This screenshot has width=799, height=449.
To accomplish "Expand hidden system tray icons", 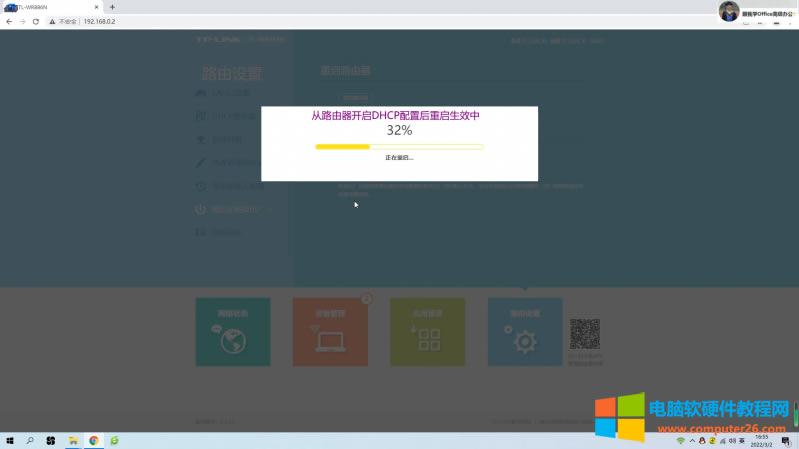I will coord(692,441).
